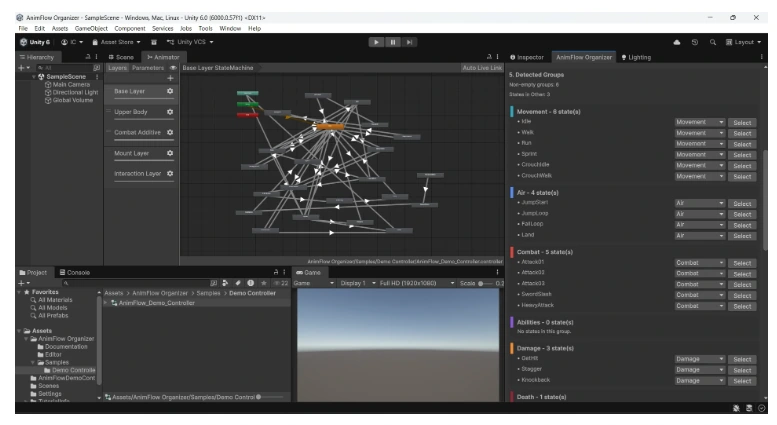Click Select button for Knockback state
Viewport: 777px width, 425px height.
point(742,381)
